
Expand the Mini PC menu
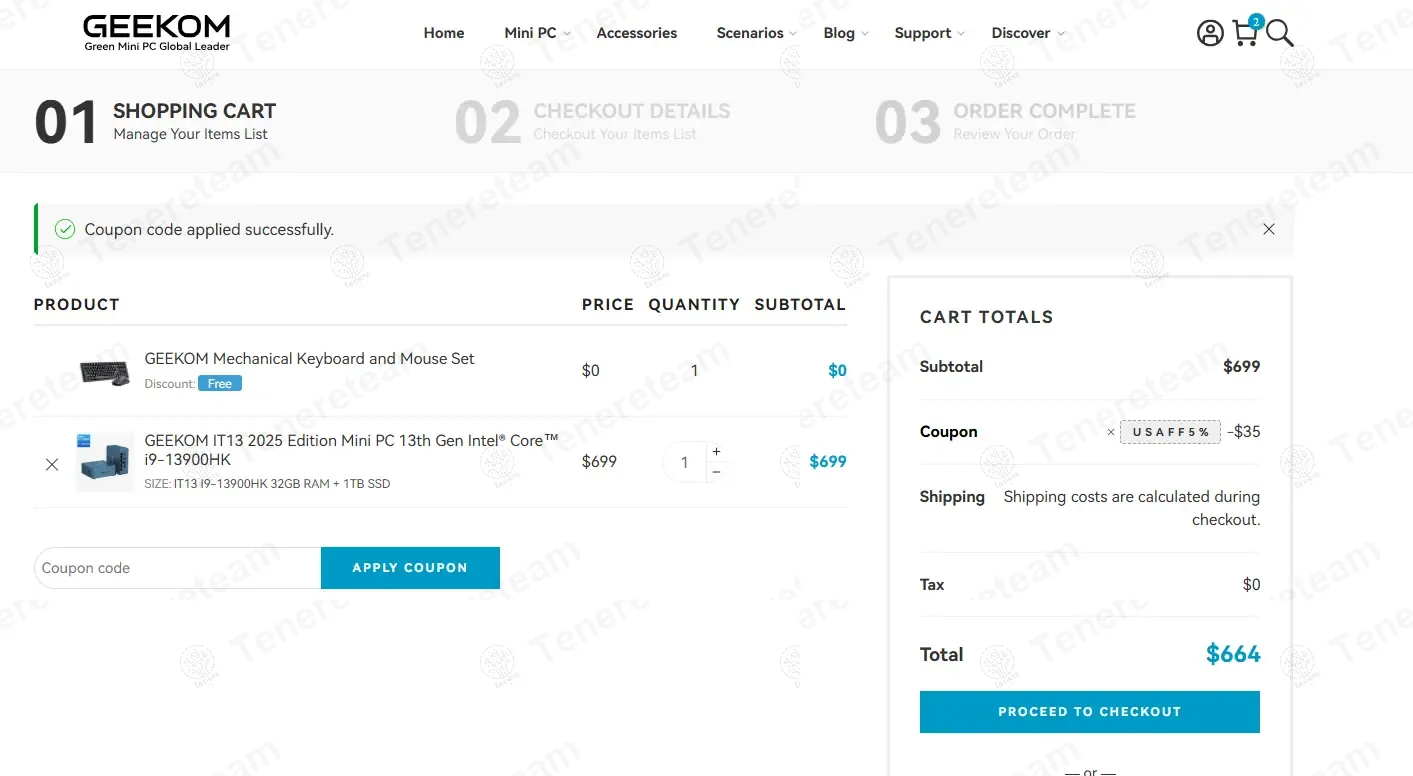[536, 33]
